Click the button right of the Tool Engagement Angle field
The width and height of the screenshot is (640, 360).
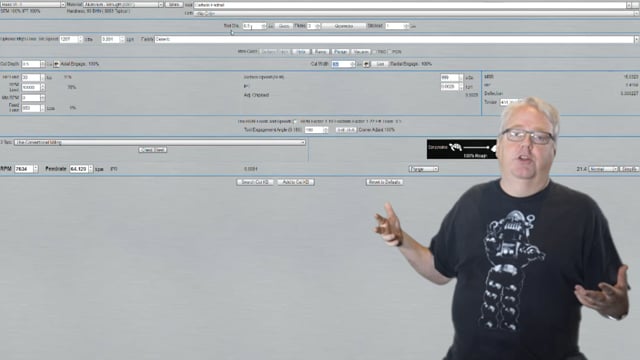[x=346, y=130]
